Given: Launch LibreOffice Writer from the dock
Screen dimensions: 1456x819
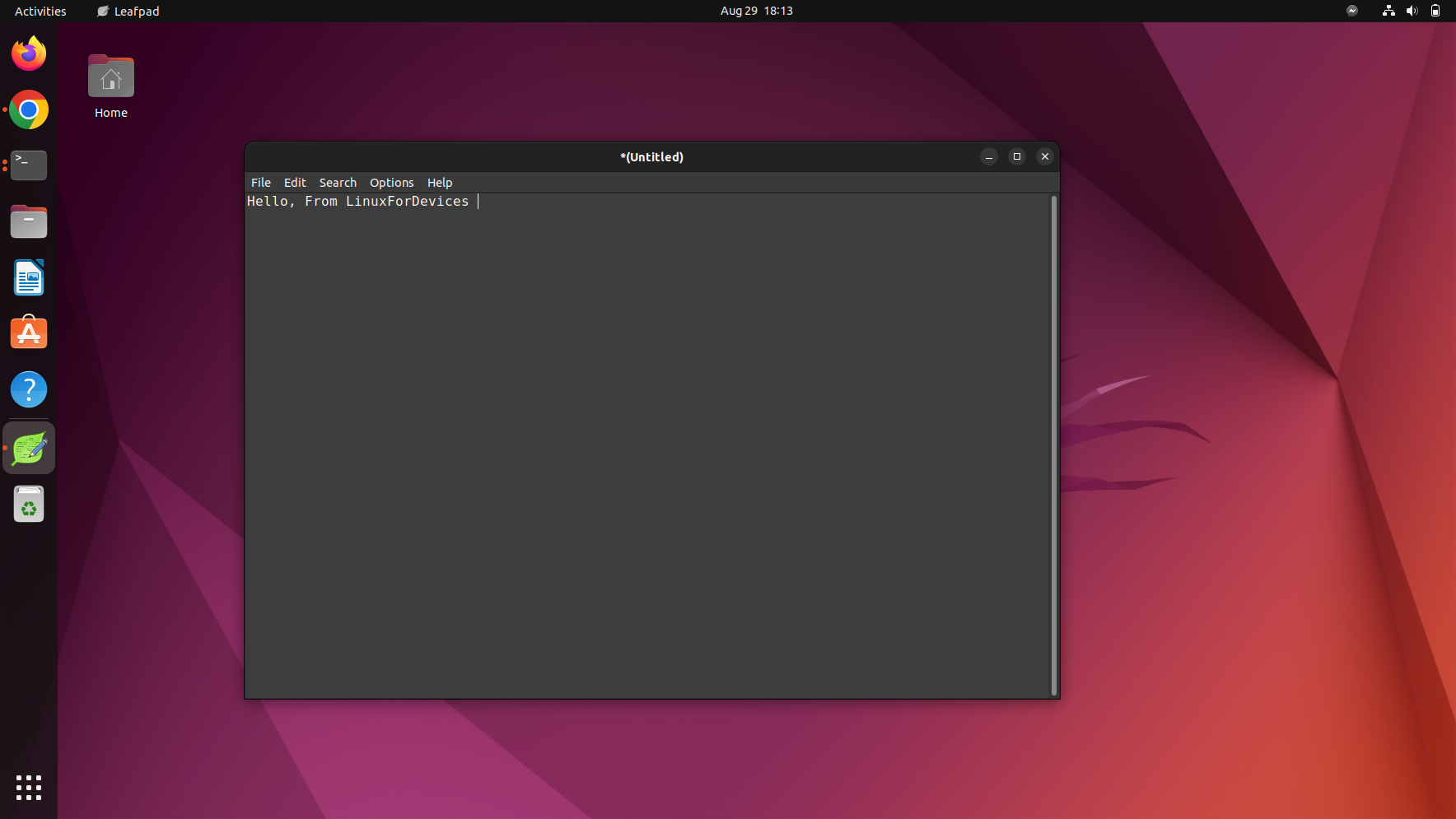Looking at the screenshot, I should pyautogui.click(x=29, y=277).
